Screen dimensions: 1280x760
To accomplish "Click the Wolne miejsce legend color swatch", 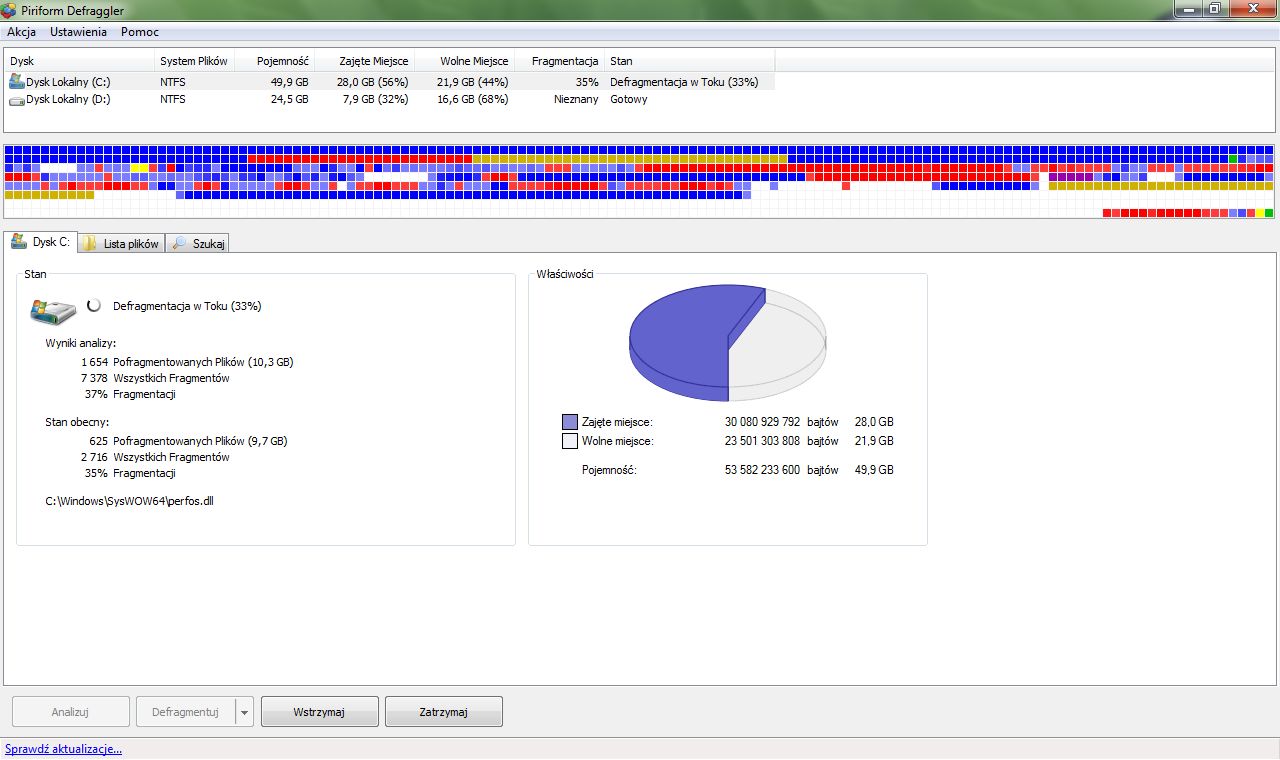I will 570,441.
